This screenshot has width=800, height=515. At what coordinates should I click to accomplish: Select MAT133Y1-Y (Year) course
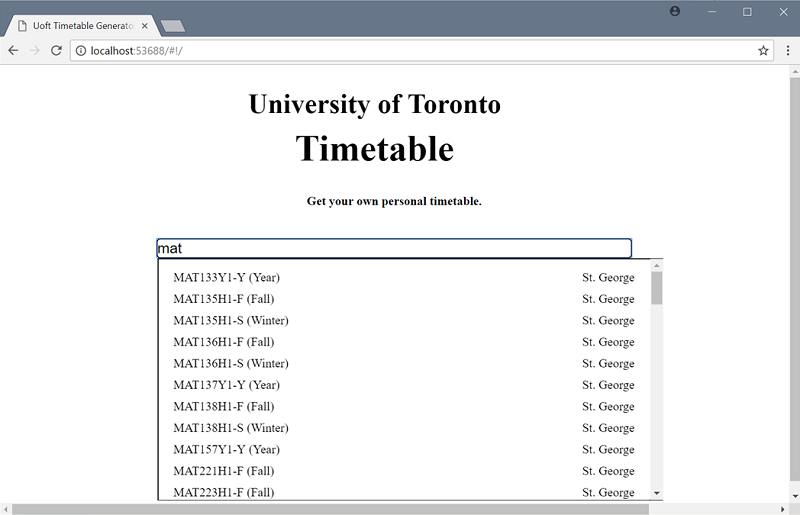pyautogui.click(x=404, y=277)
